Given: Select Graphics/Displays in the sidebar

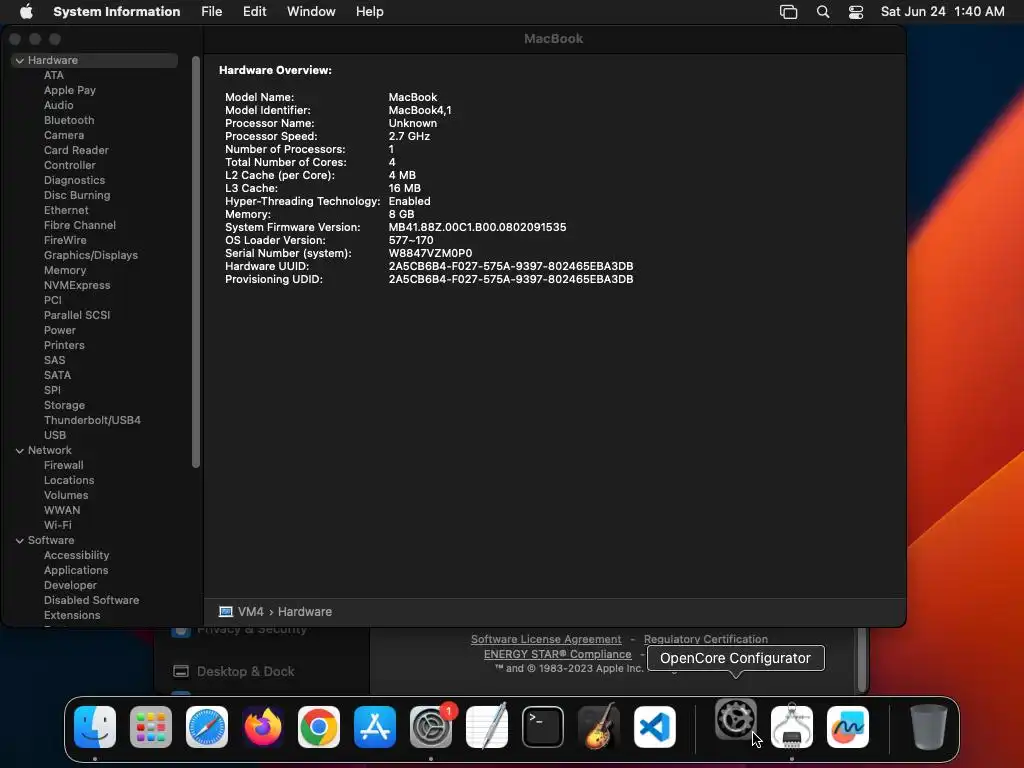Looking at the screenshot, I should [x=91, y=255].
